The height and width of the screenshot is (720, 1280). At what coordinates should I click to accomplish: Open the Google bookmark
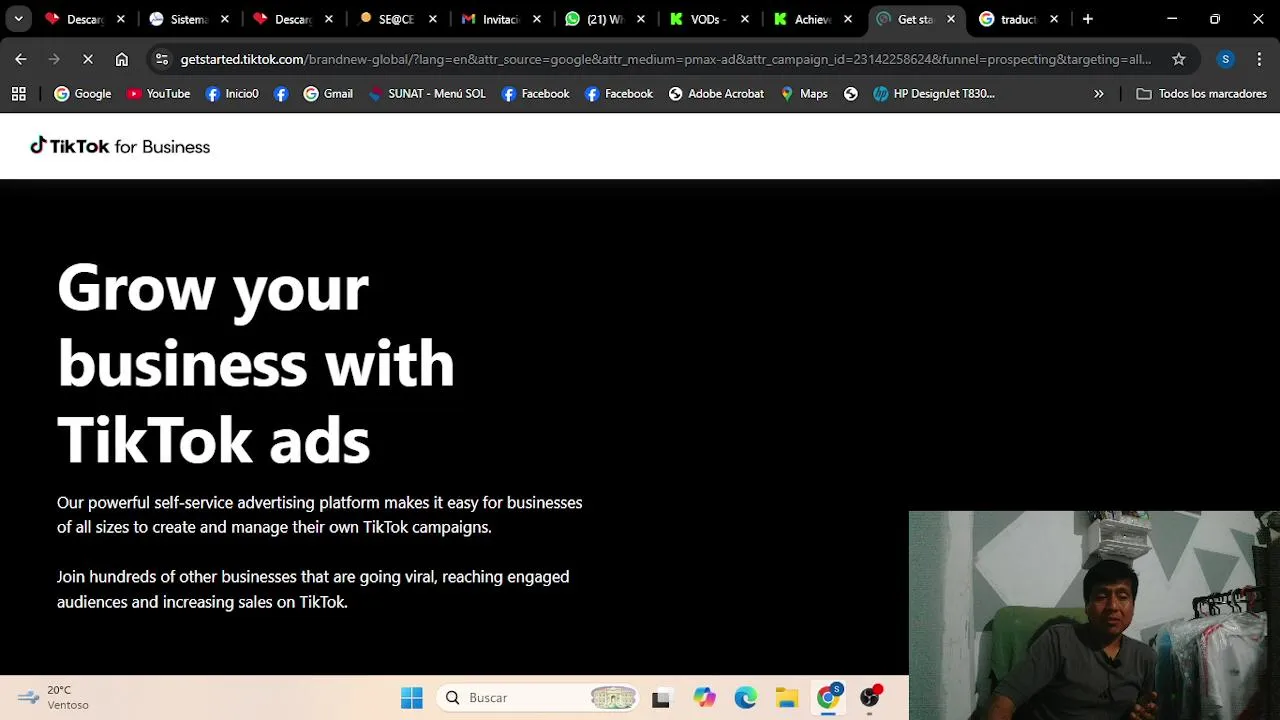click(82, 93)
